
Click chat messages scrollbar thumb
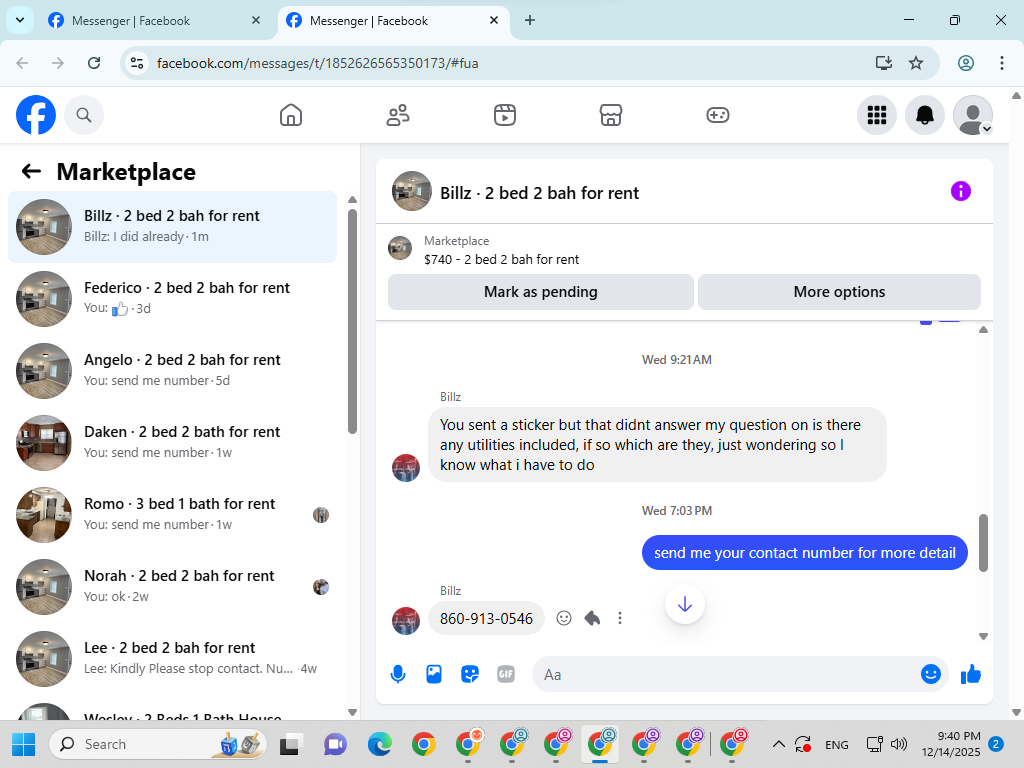(x=984, y=543)
